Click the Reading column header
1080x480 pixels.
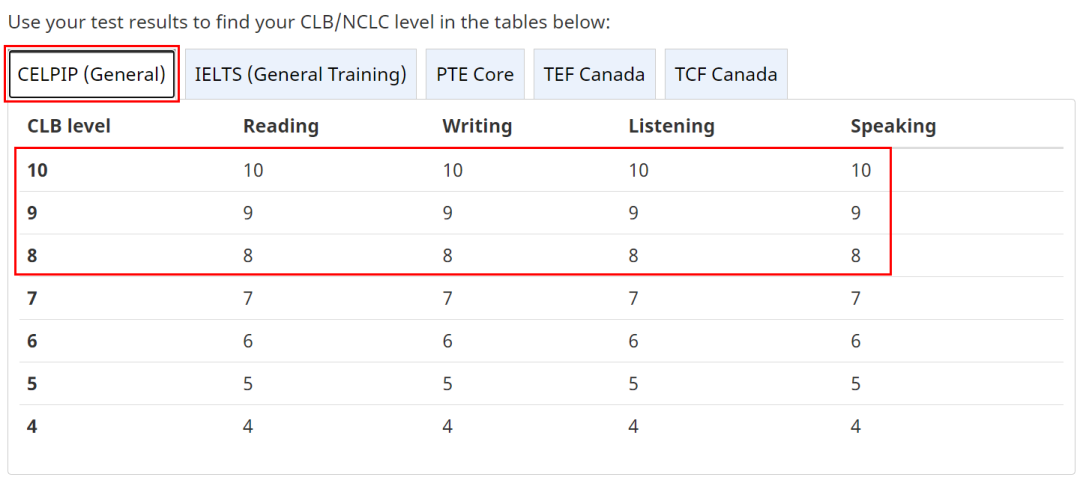pos(281,126)
